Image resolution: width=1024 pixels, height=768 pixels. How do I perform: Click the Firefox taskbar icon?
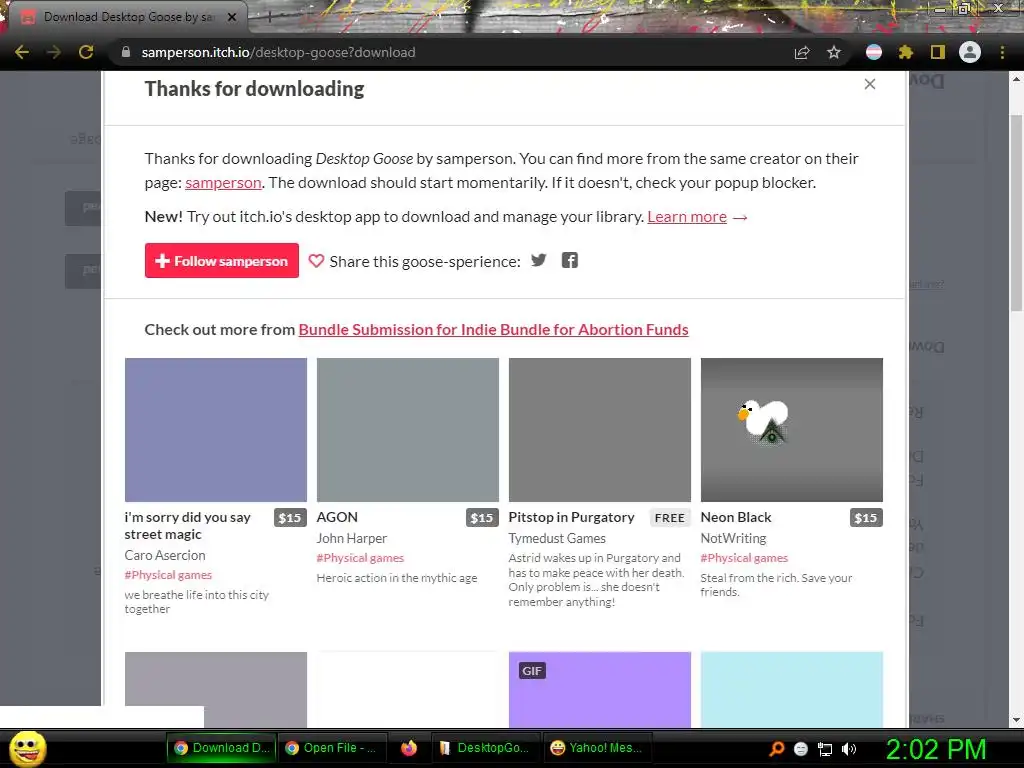[409, 748]
